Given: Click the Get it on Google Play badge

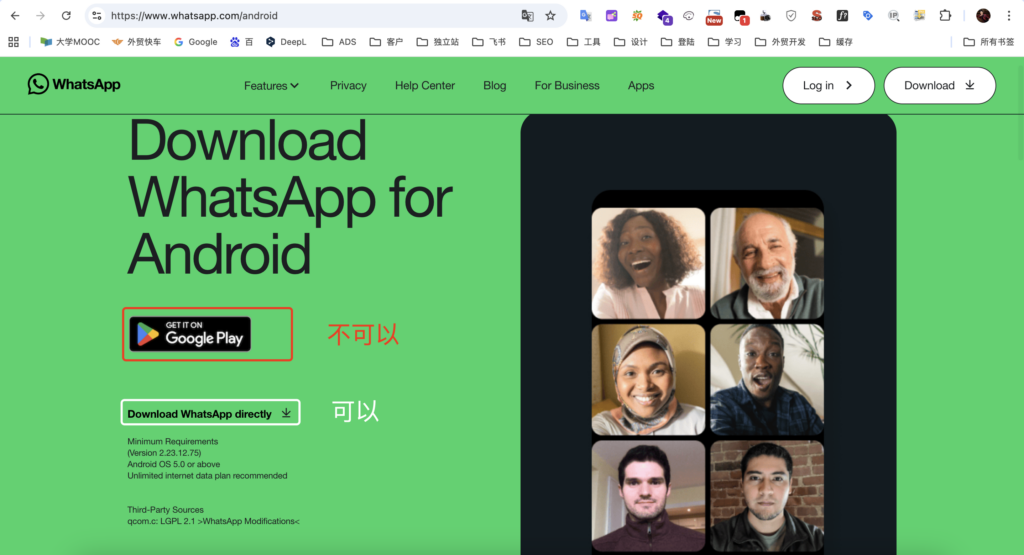Looking at the screenshot, I should pos(190,334).
